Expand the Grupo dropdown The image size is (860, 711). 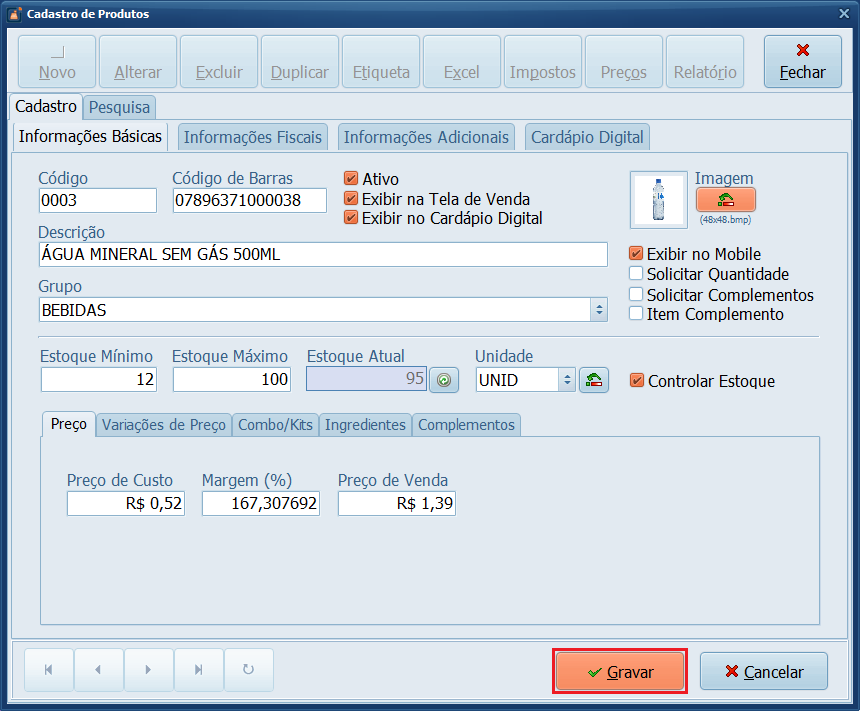[x=599, y=310]
